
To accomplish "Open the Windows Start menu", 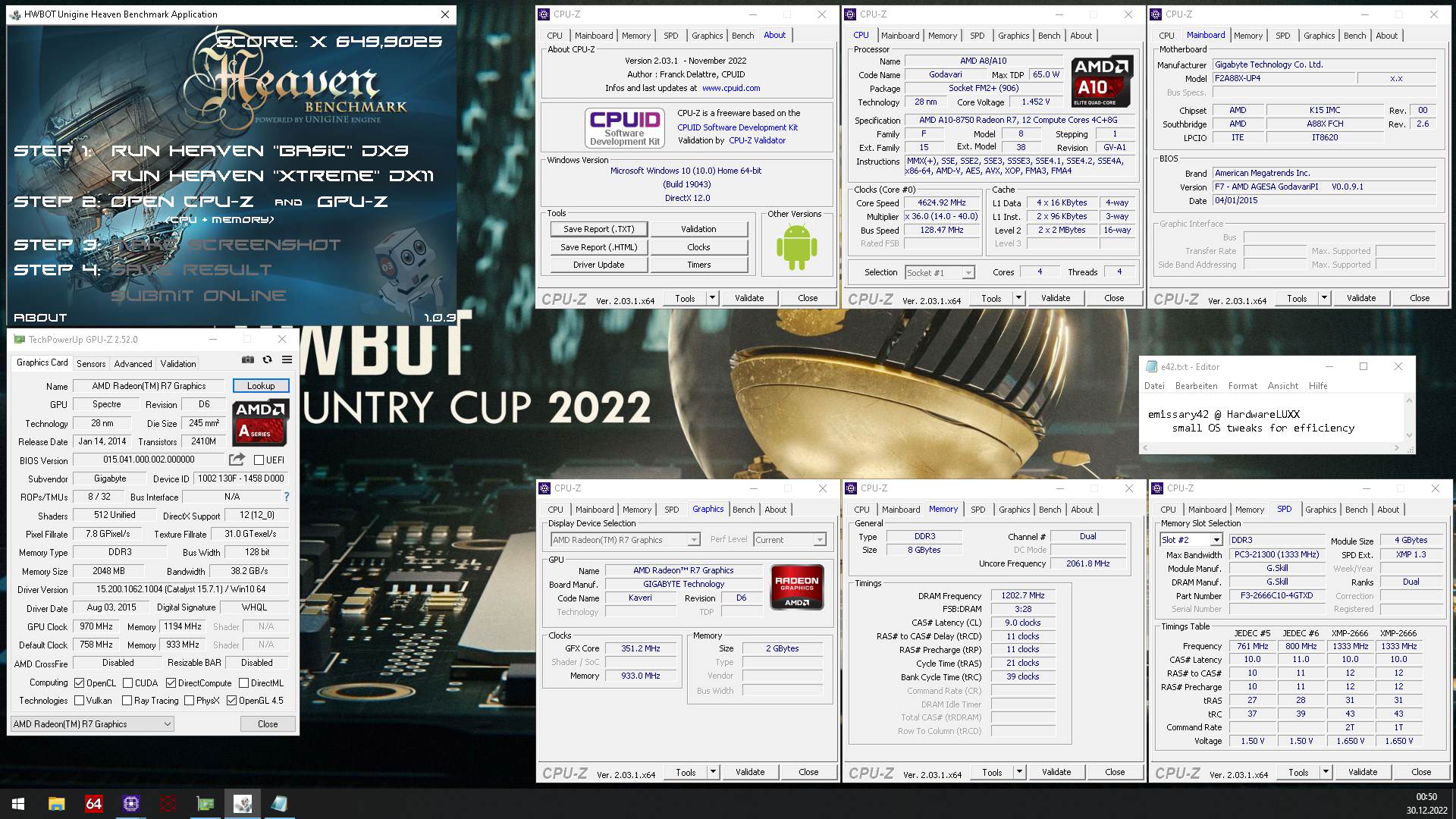I will 18,804.
